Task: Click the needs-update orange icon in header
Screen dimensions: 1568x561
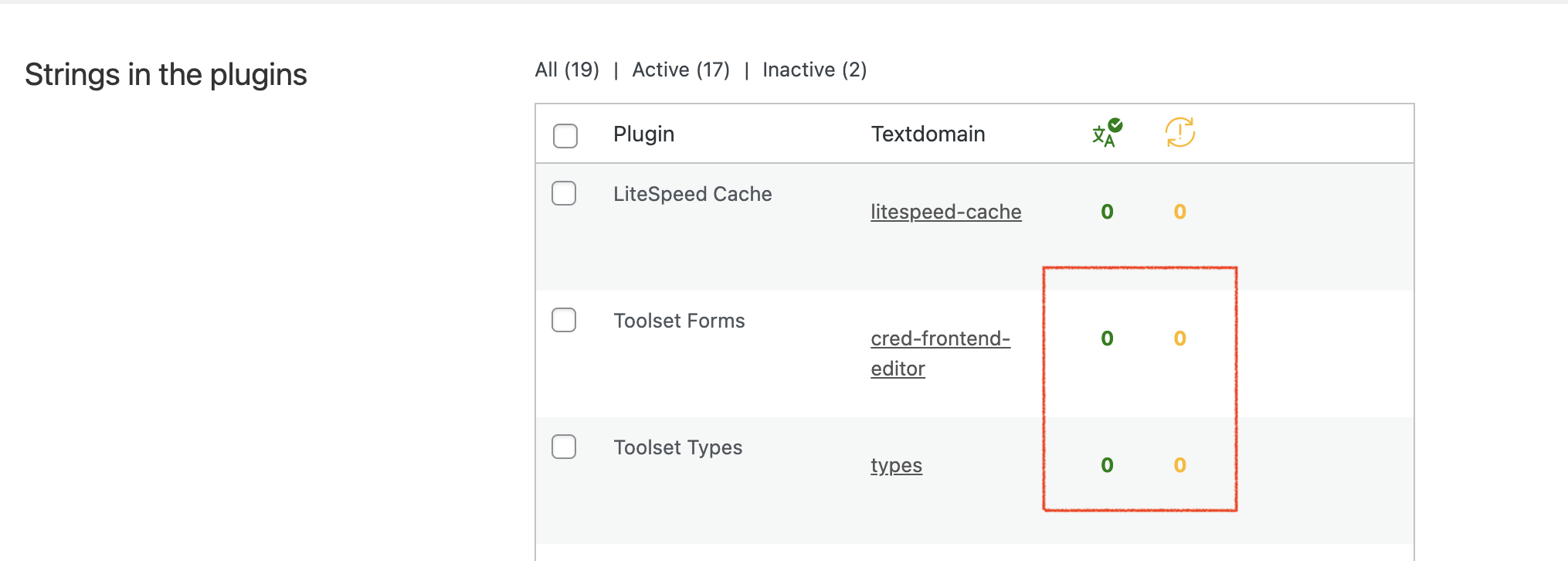Action: pyautogui.click(x=1179, y=132)
